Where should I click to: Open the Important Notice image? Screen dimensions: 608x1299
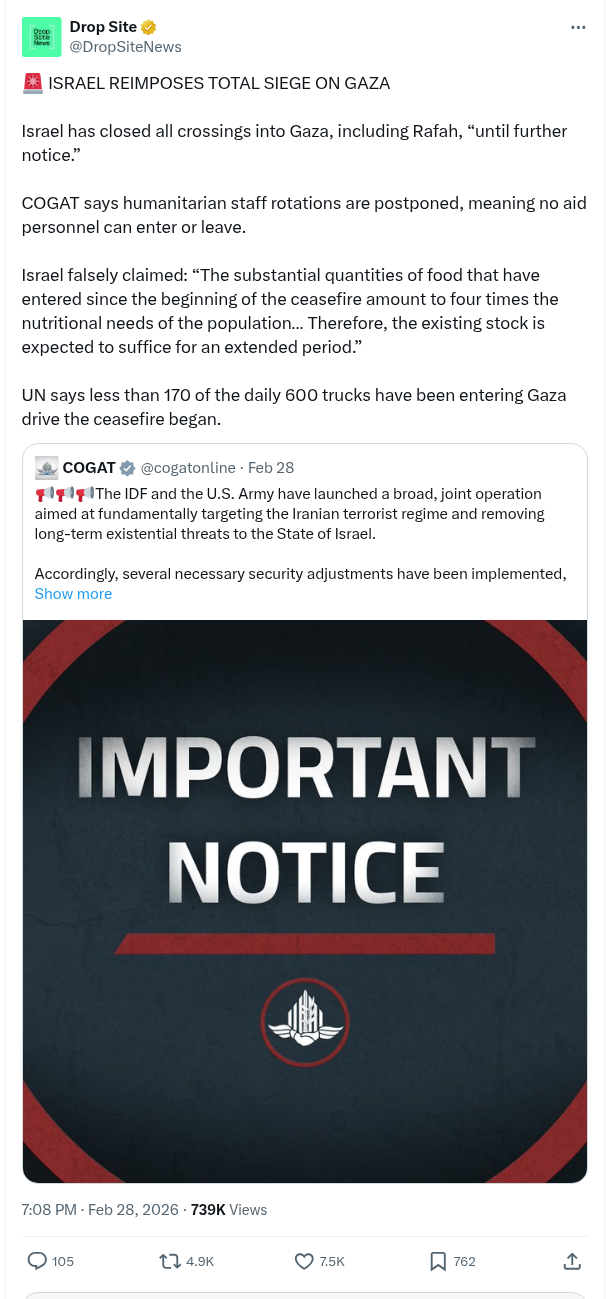click(x=305, y=900)
